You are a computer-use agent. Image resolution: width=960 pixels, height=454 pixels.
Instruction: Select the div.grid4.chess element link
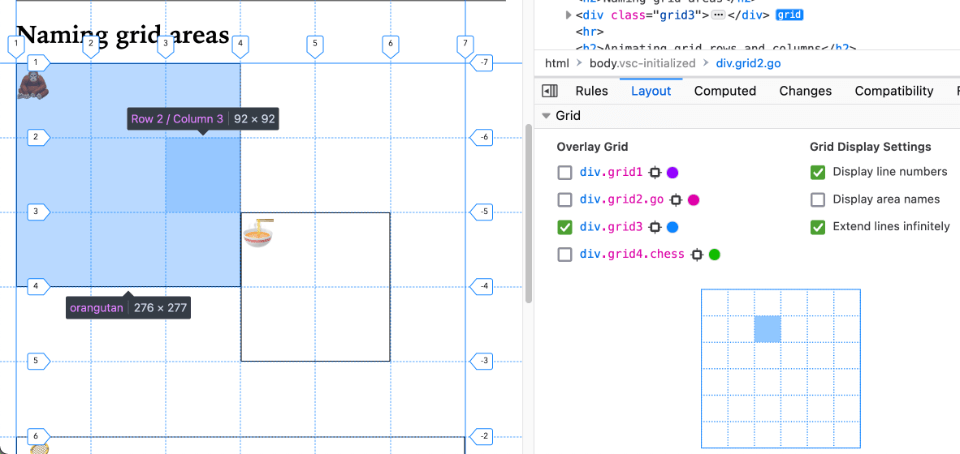632,255
